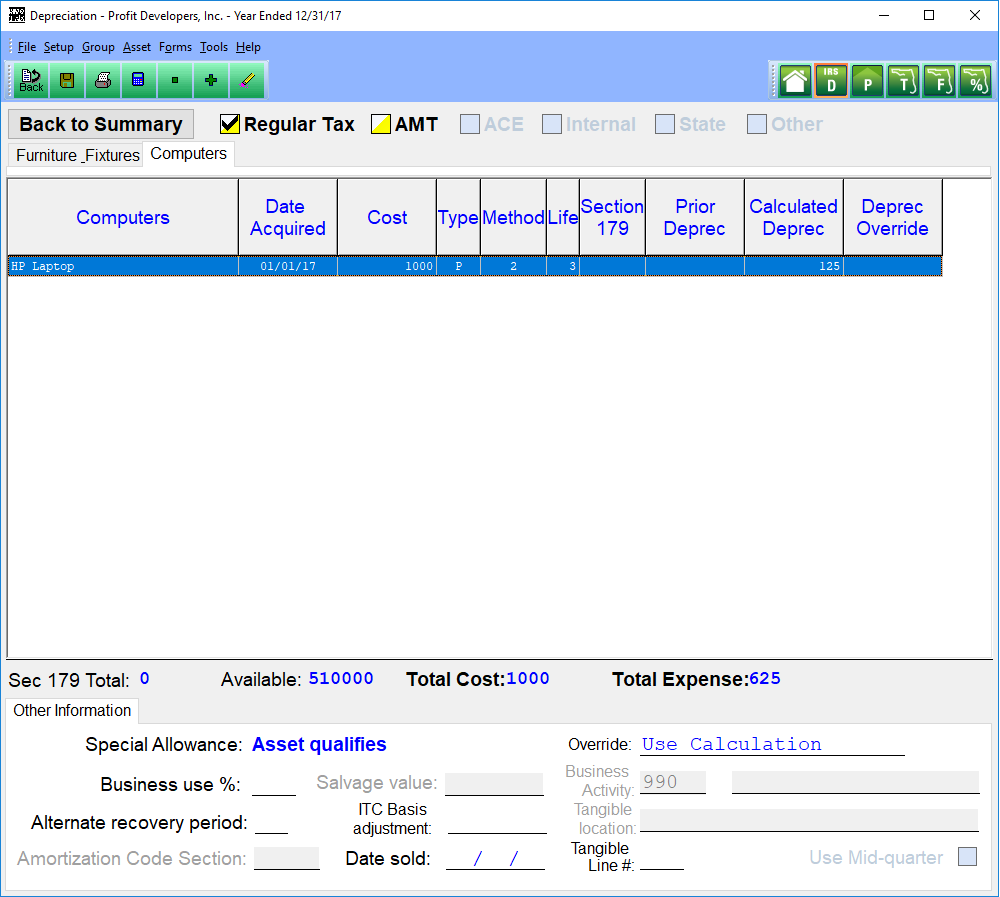Click the HP Laptop Type cell P
The width and height of the screenshot is (1000, 897).
(x=459, y=266)
